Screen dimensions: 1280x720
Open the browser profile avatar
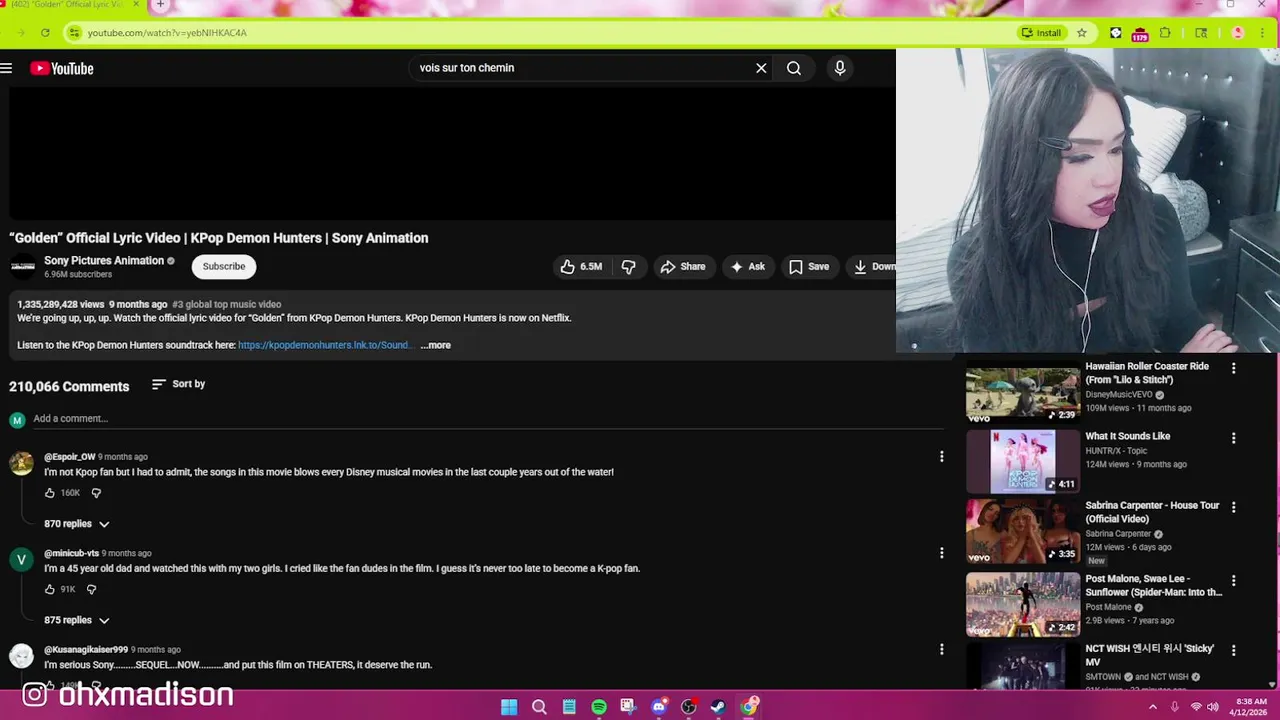(1238, 33)
